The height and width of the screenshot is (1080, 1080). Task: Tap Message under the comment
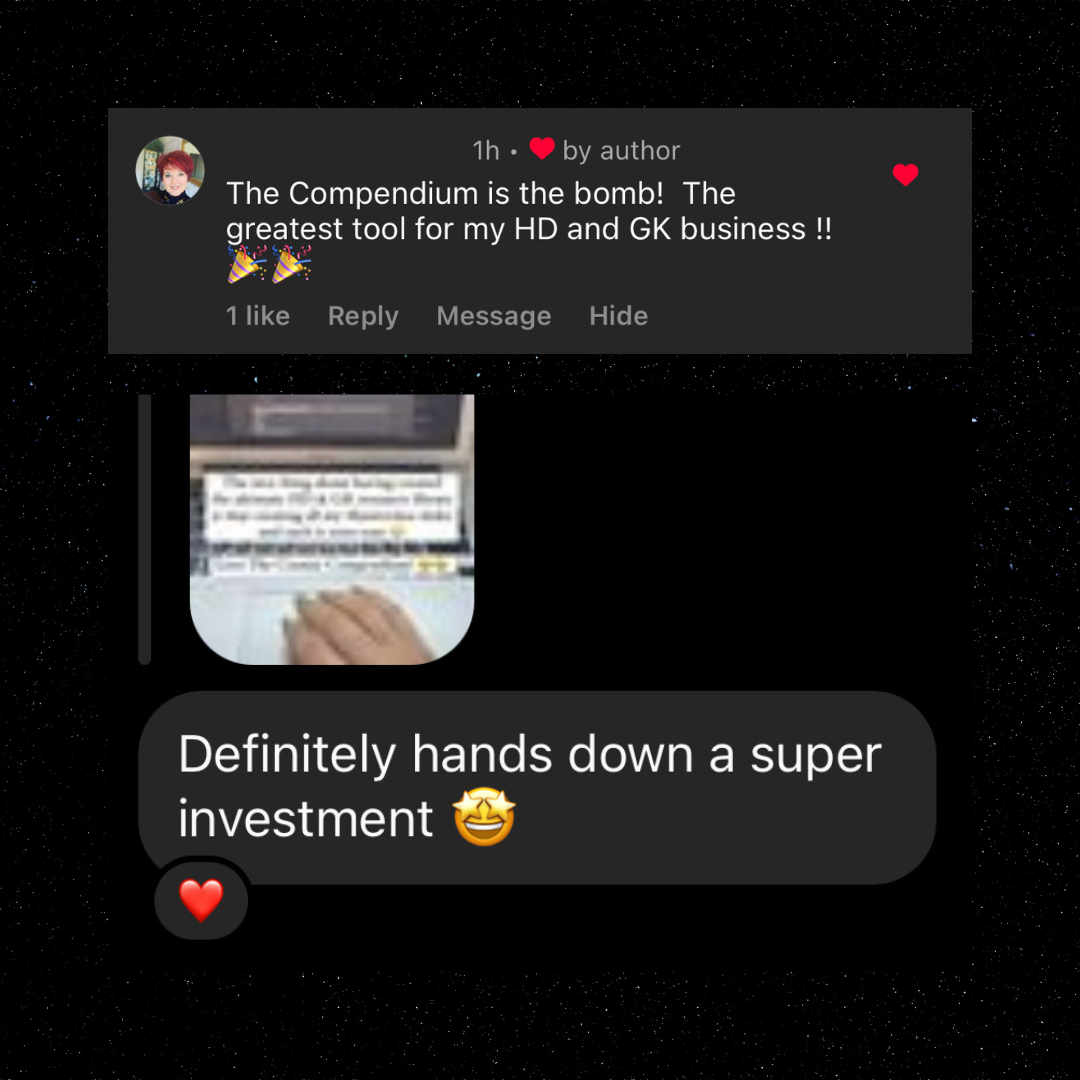point(494,315)
